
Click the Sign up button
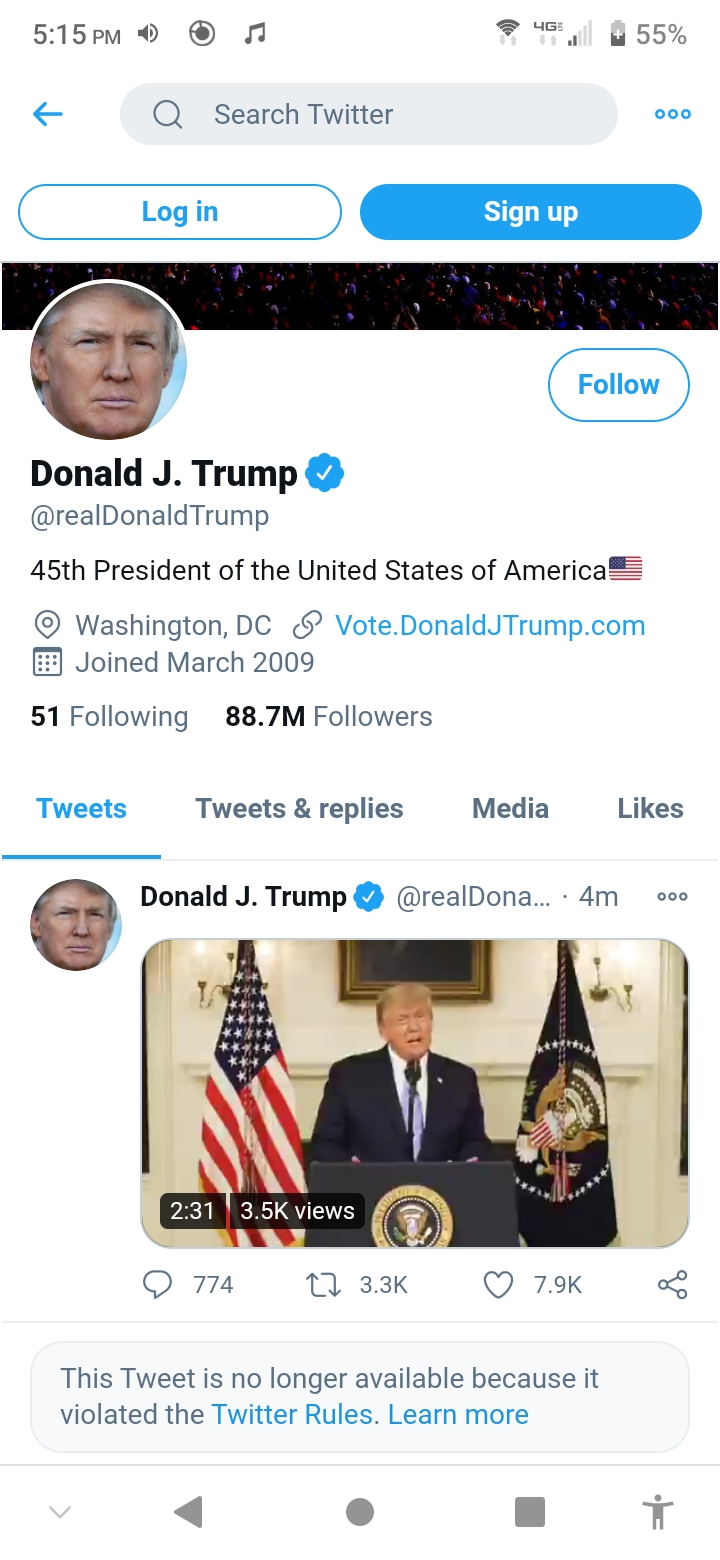pos(530,212)
